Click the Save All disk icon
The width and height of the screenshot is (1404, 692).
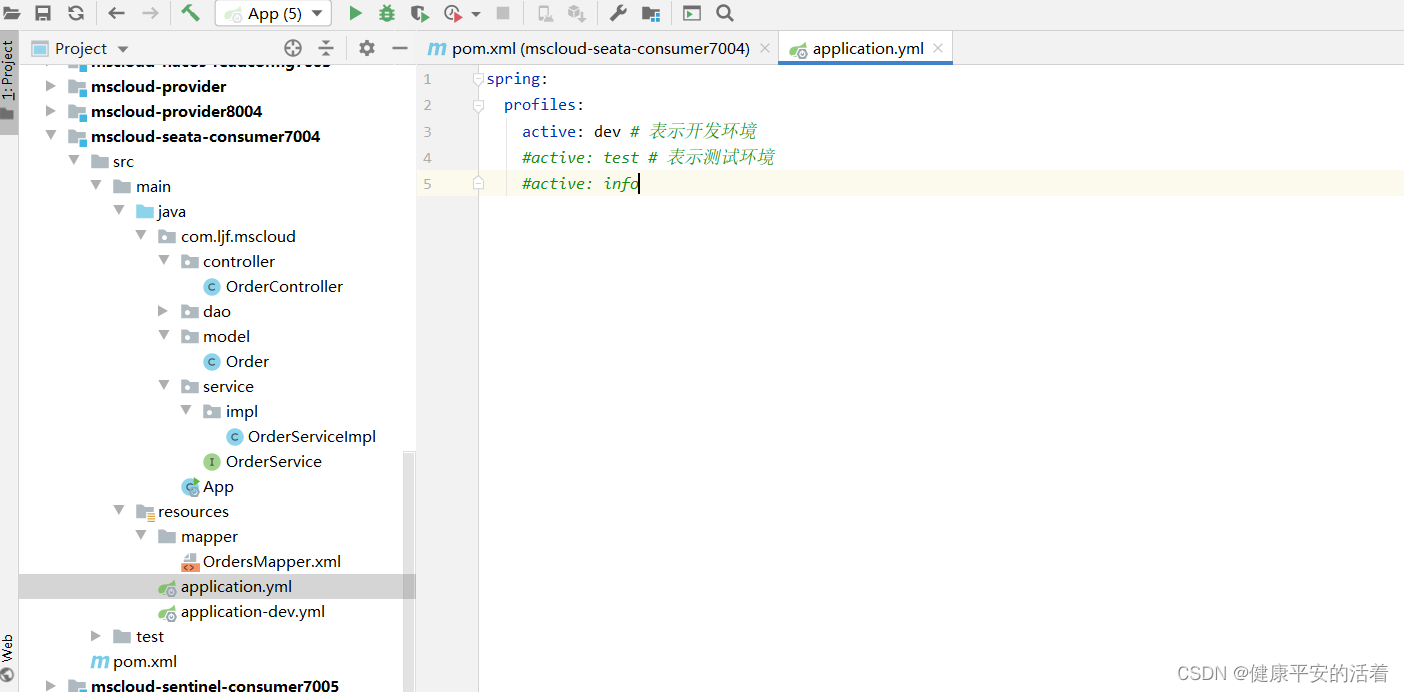click(x=43, y=13)
